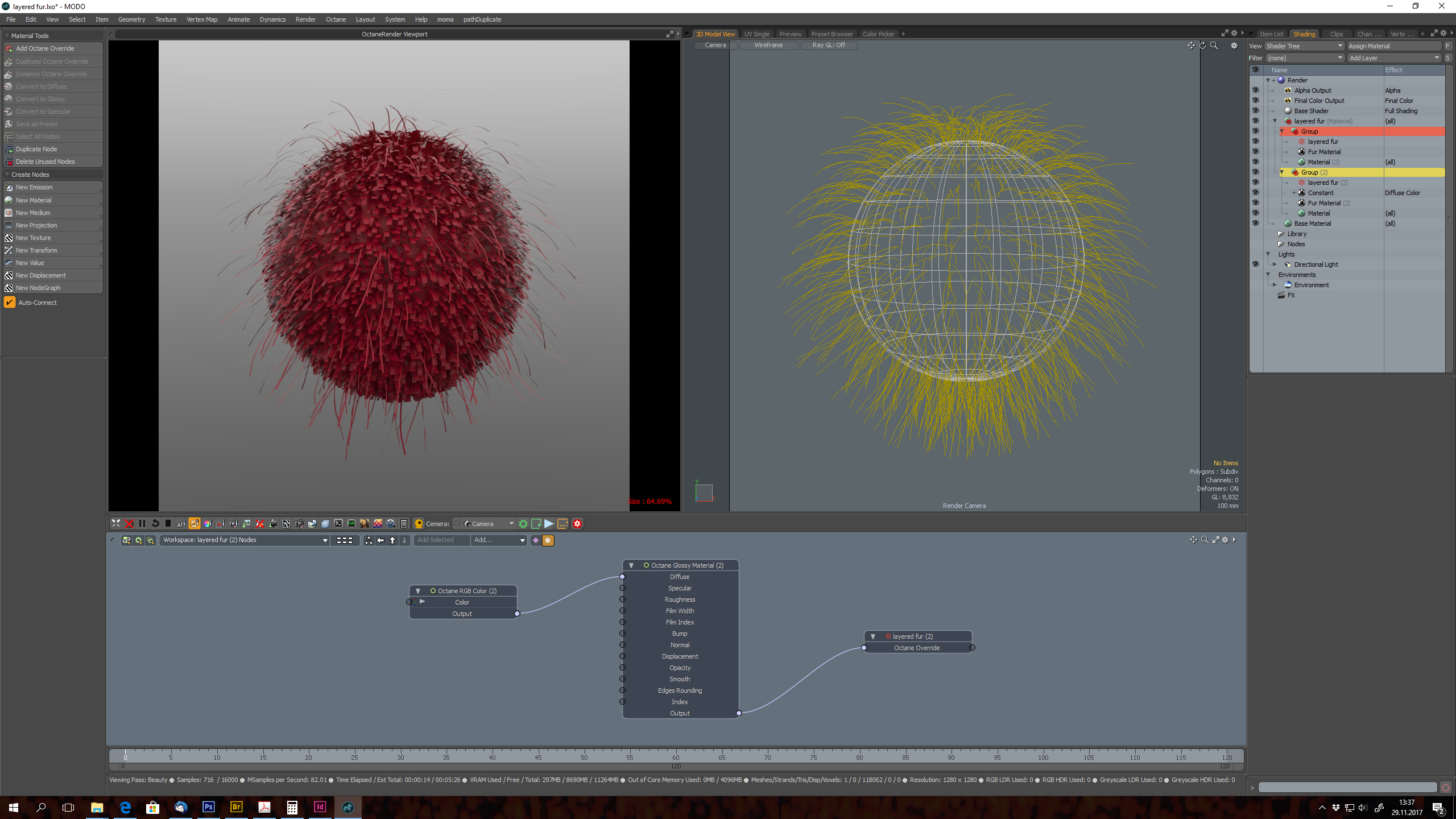1456x819 pixels.
Task: Click the autofocus AF picker icon
Action: [181, 523]
